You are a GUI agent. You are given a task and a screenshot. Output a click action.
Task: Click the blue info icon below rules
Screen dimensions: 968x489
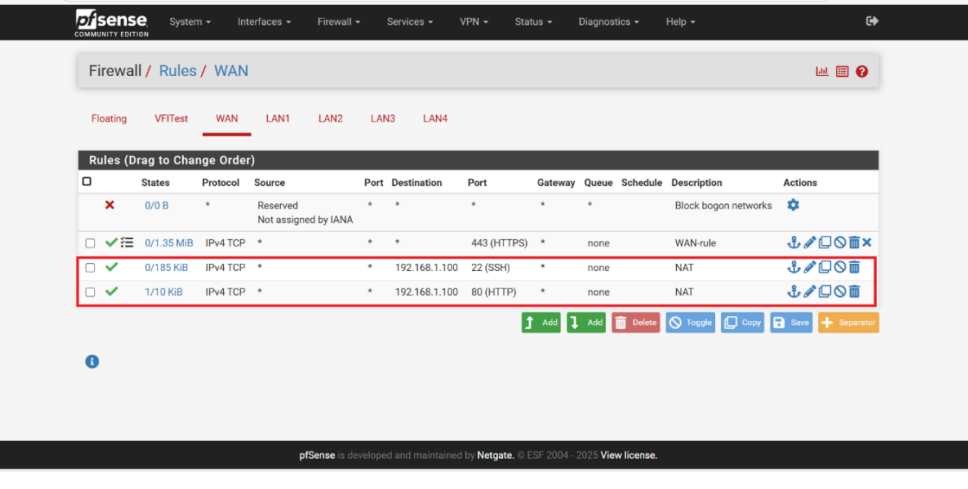coord(92,362)
